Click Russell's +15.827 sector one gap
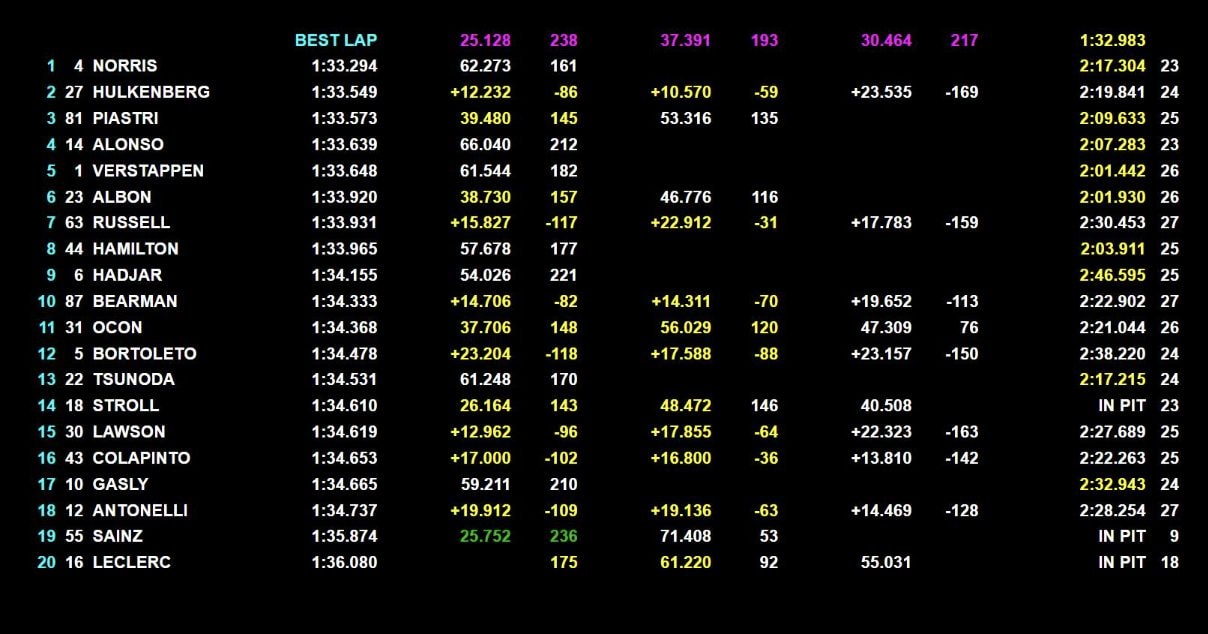Viewport: 1208px width, 634px height. (481, 223)
